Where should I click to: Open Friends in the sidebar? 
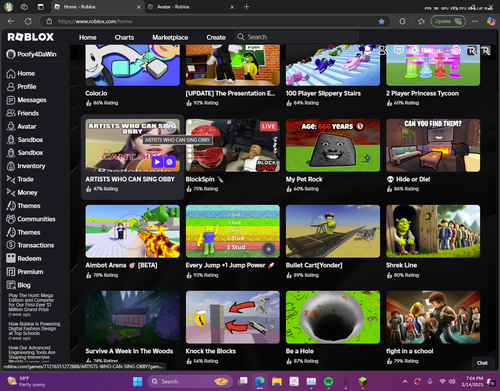pos(22,113)
